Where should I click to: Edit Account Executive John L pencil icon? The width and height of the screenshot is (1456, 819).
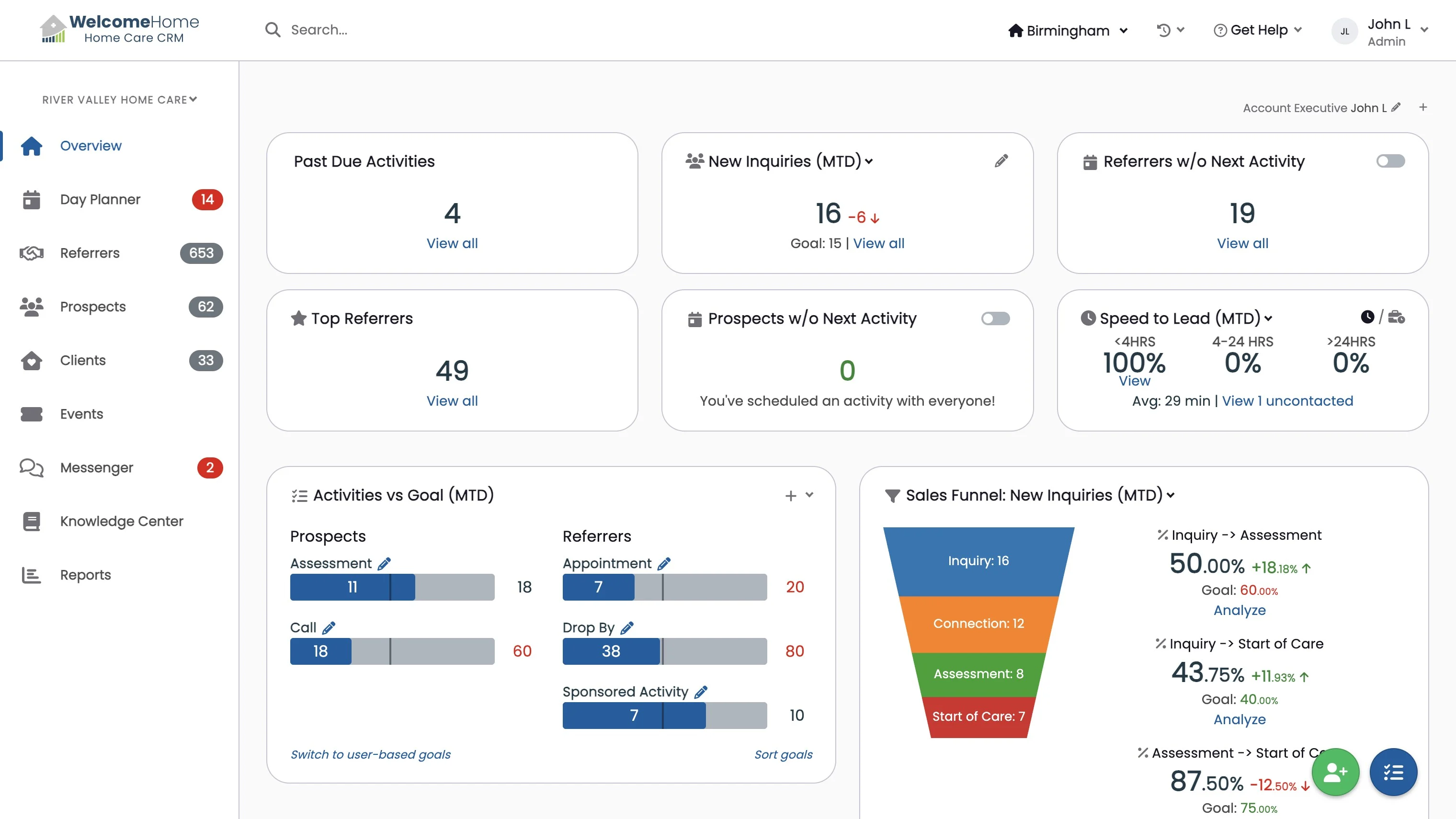pos(1396,107)
